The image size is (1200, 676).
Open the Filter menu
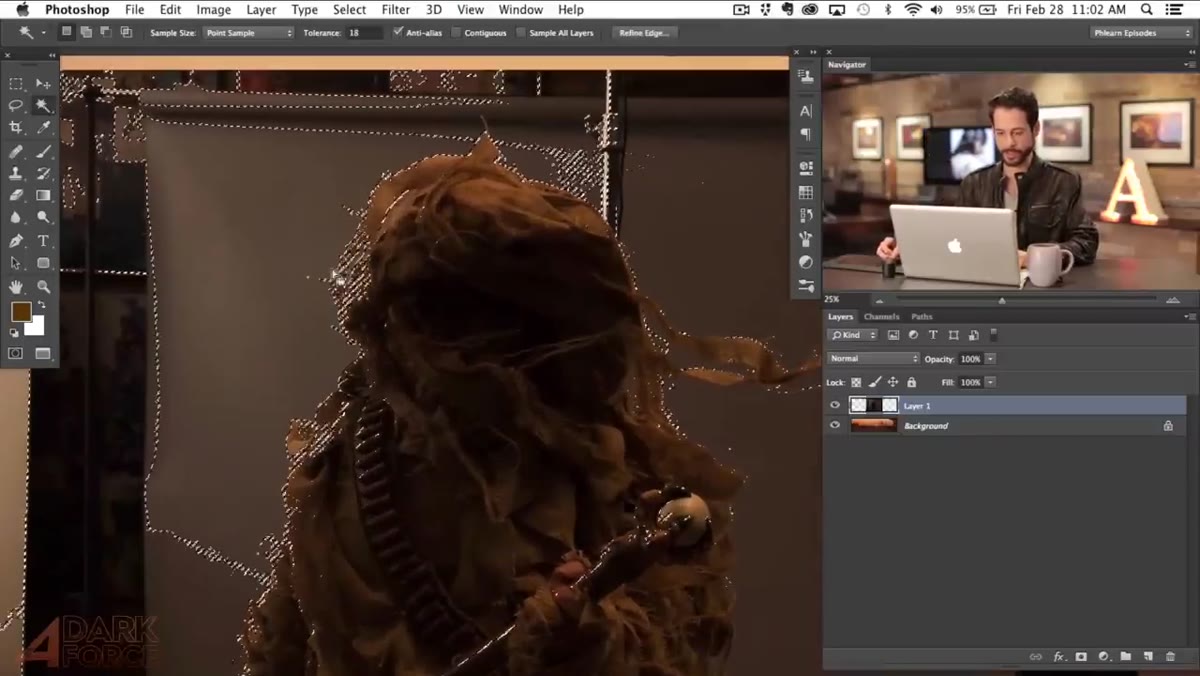[395, 9]
